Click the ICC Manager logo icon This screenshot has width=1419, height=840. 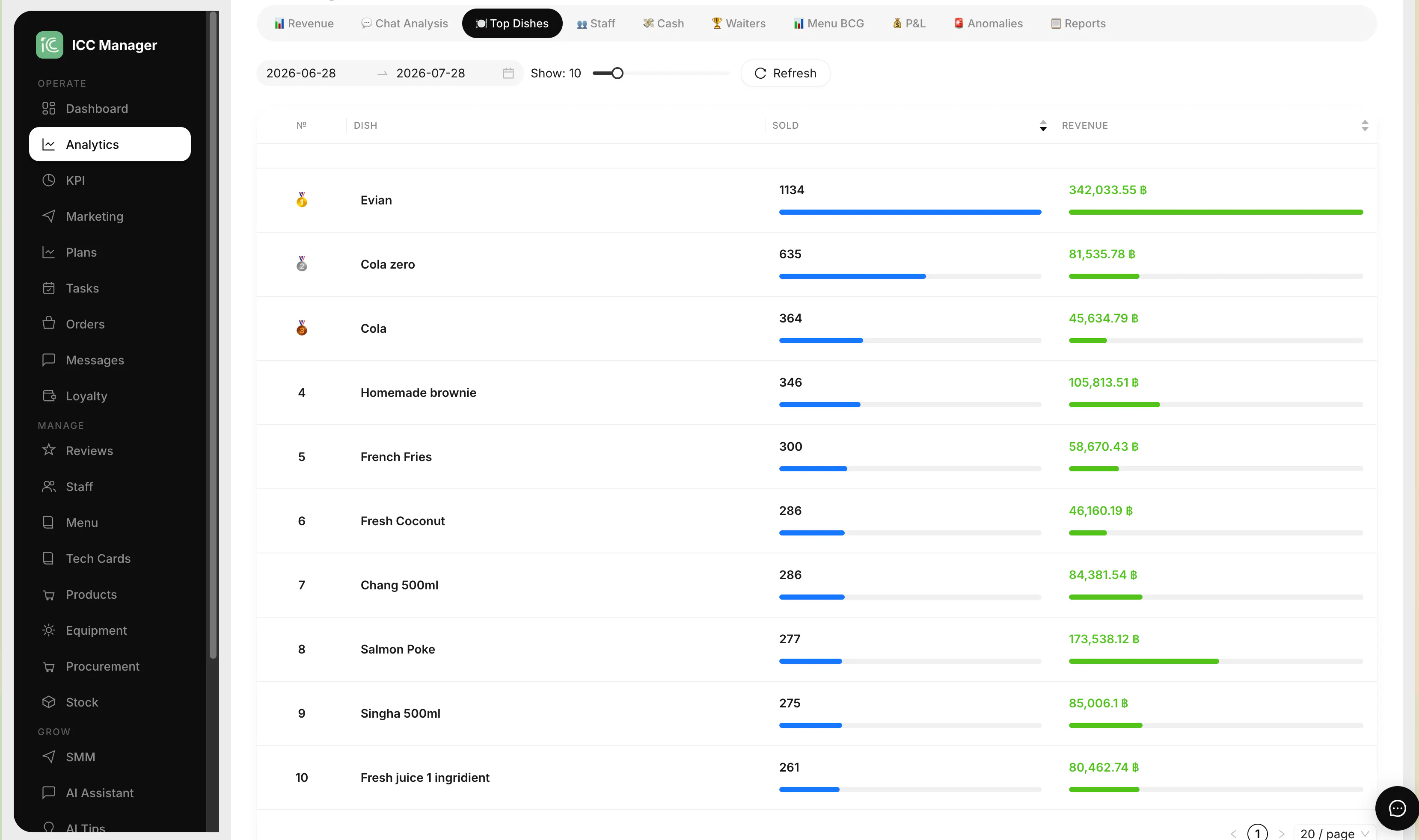pyautogui.click(x=49, y=45)
